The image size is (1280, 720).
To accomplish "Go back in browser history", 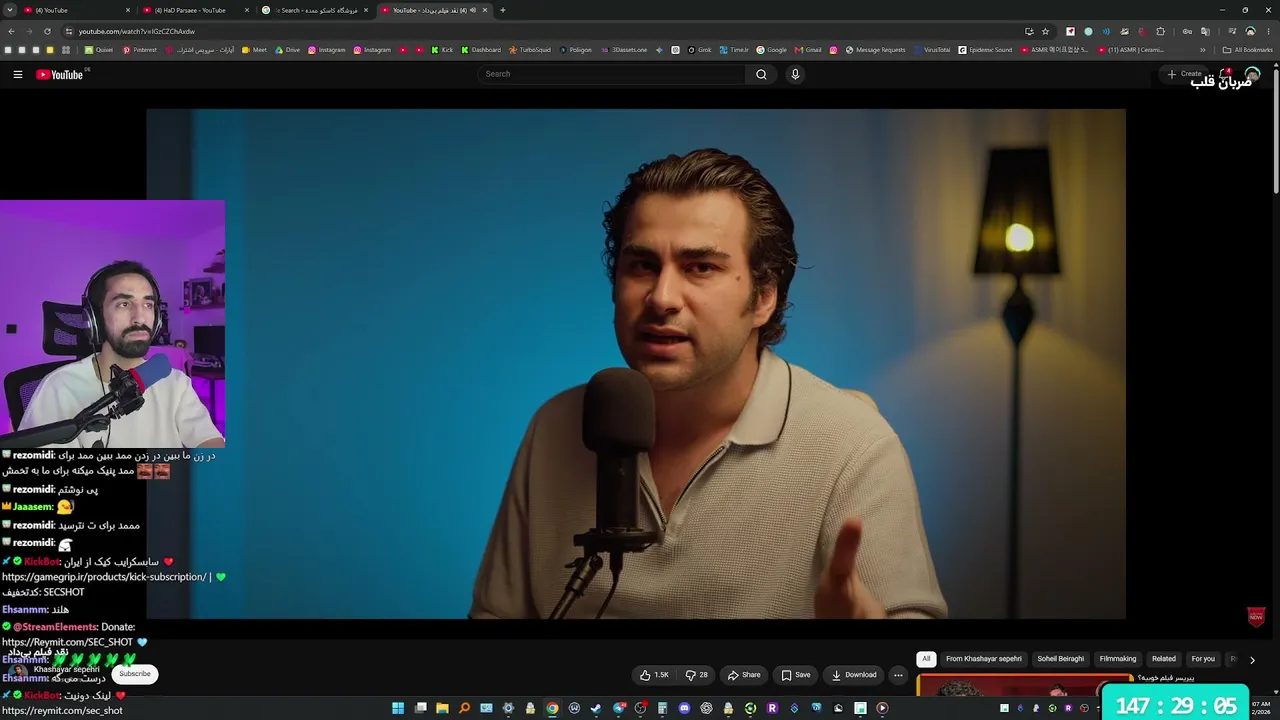I will (11, 31).
